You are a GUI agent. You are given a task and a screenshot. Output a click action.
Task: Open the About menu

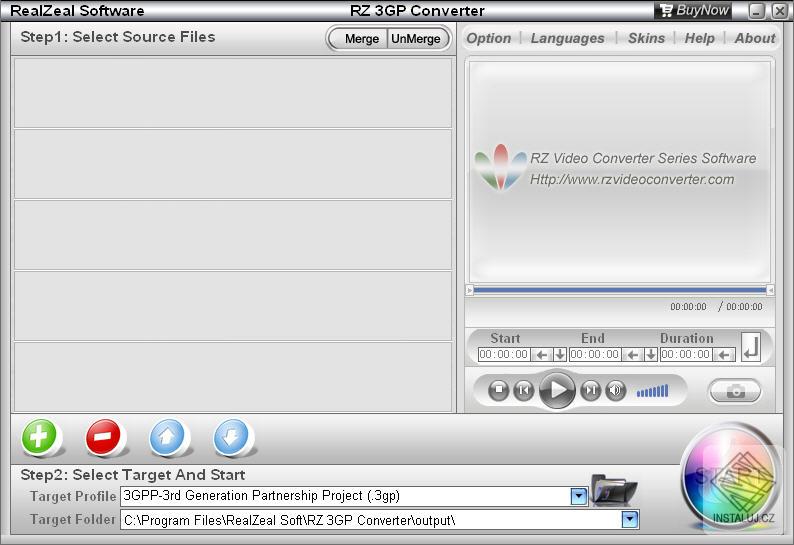click(x=755, y=38)
